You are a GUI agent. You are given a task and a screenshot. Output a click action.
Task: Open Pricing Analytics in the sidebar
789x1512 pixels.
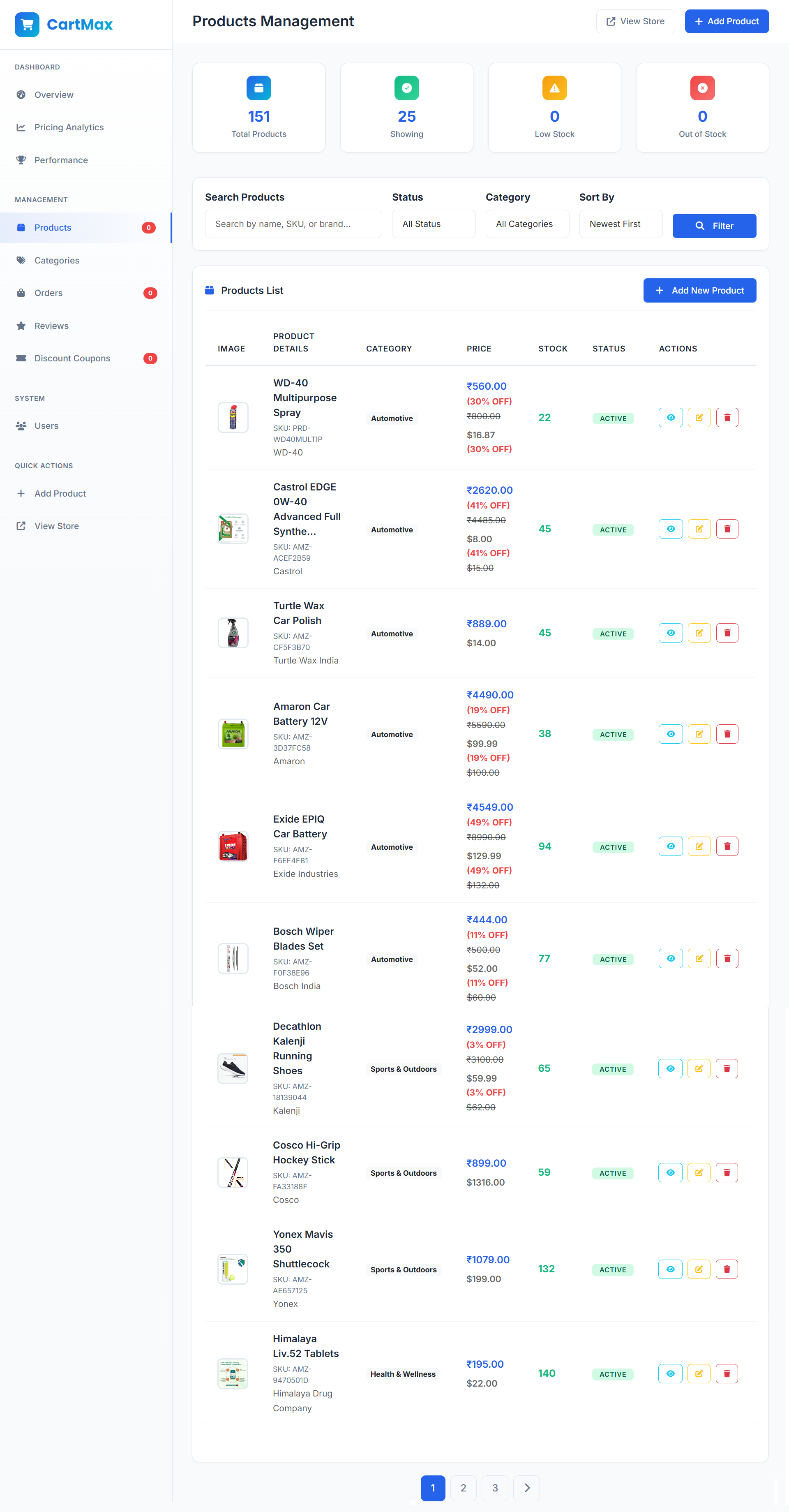tap(85, 127)
